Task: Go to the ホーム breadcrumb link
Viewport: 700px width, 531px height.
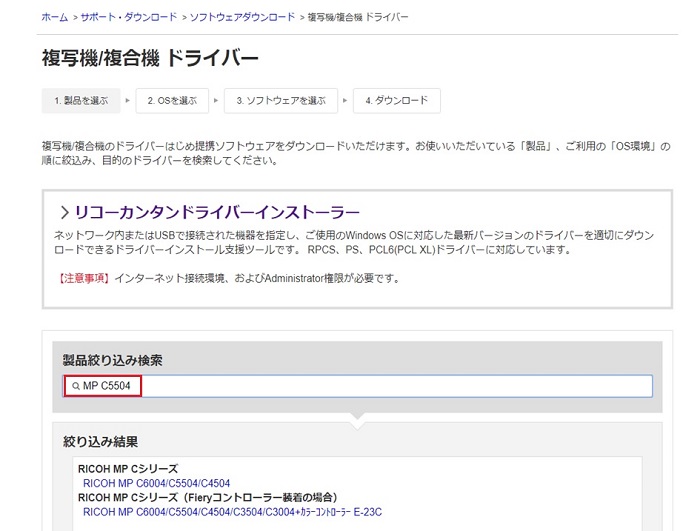Action: (x=54, y=17)
